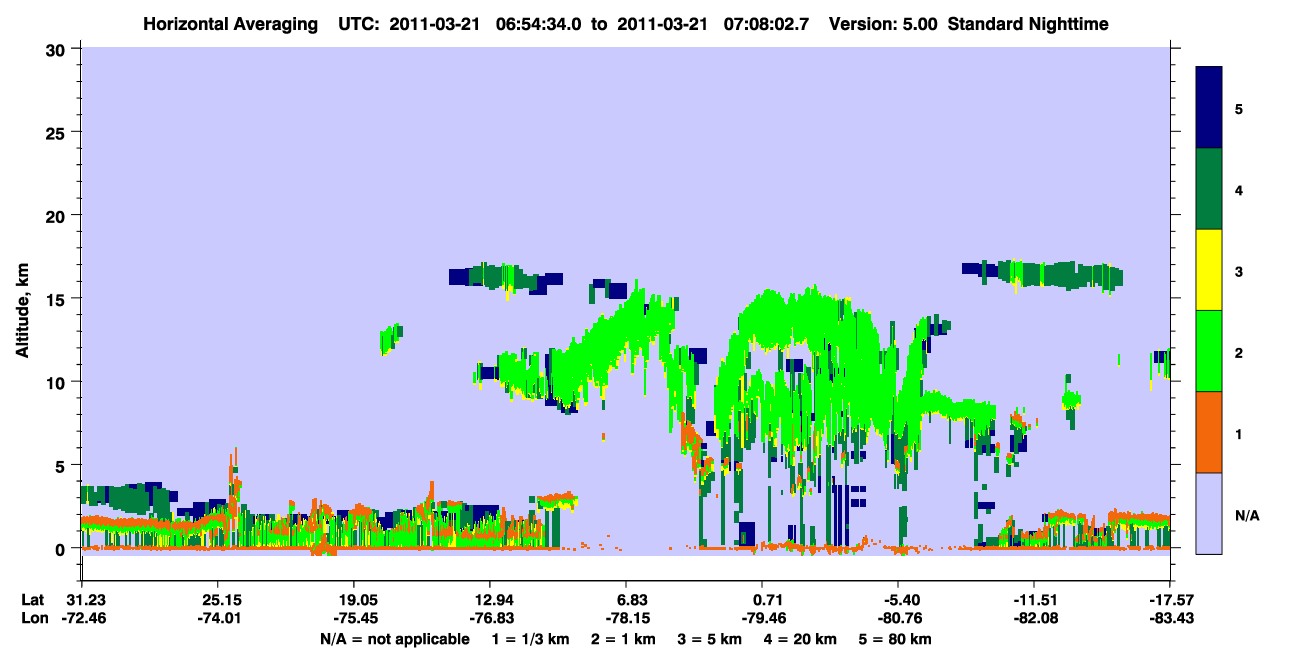The height and width of the screenshot is (667, 1300).
Task: Click the '2 = 1 km' legend entry
Action: coord(622,639)
